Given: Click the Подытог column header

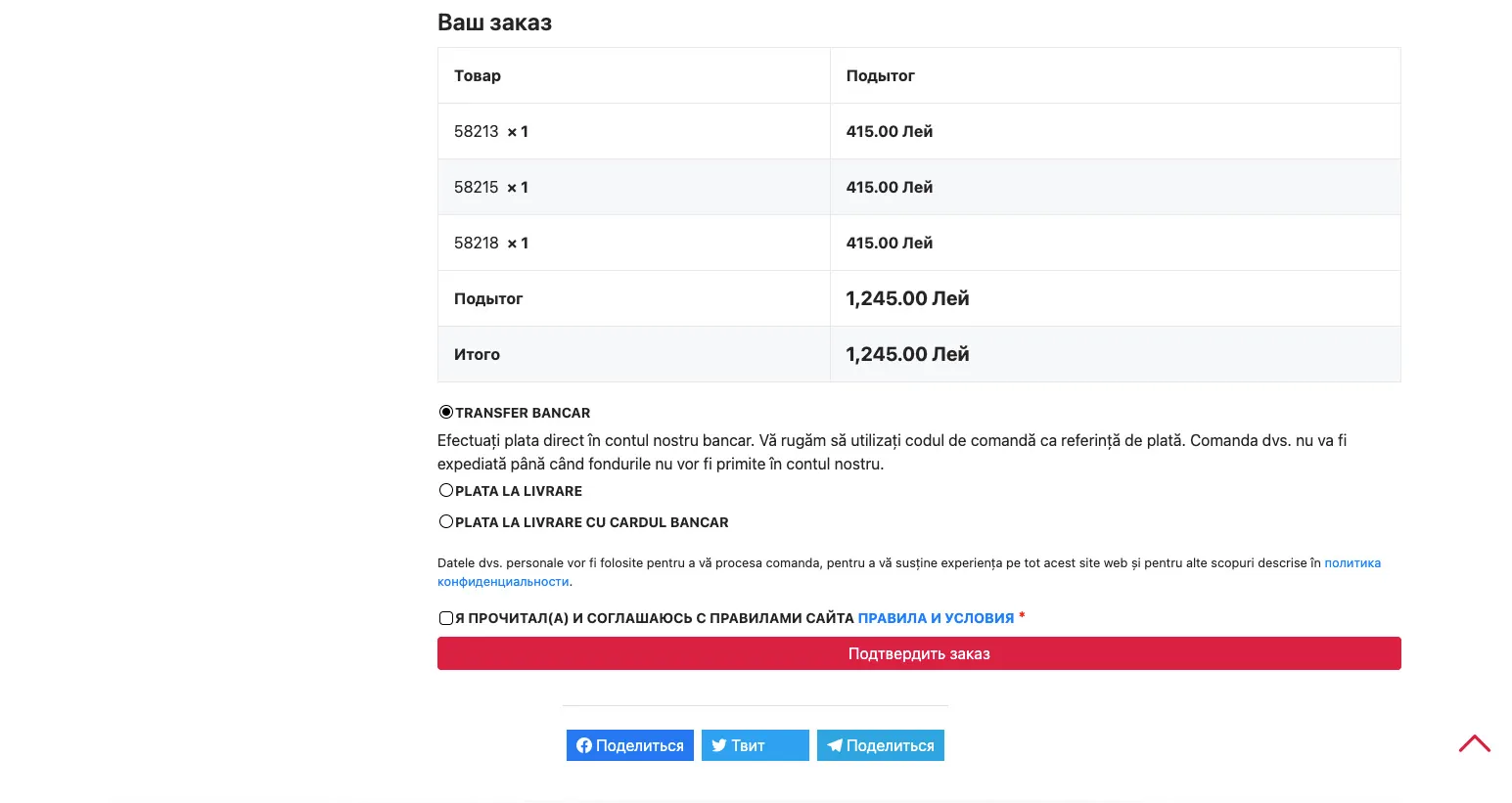Looking at the screenshot, I should (x=881, y=75).
